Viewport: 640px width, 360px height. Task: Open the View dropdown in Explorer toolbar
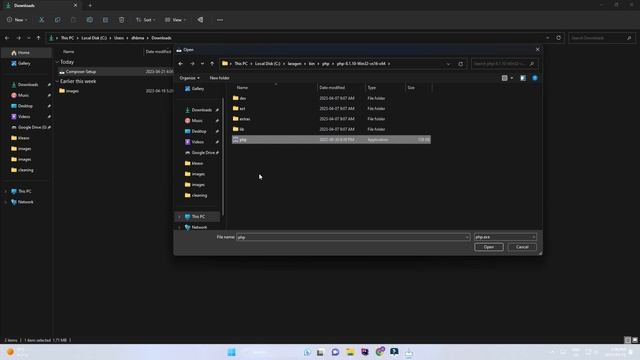pyautogui.click(x=175, y=20)
